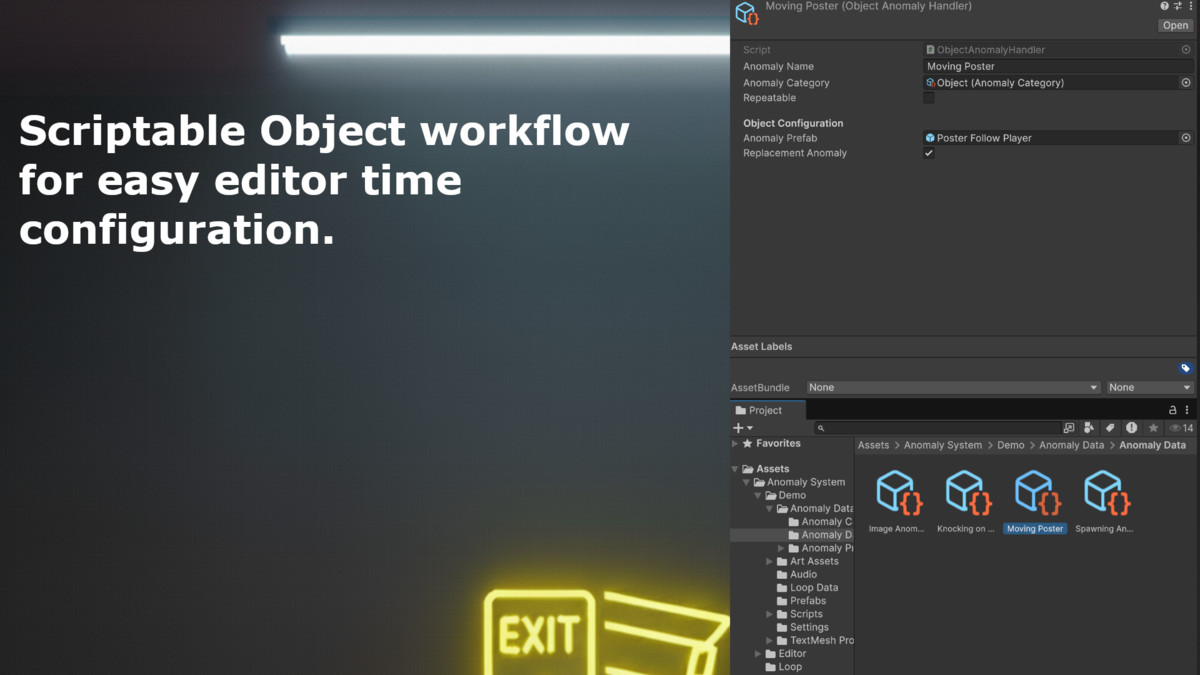The image size is (1200, 675).
Task: Expand the Anomaly Pr... subfolder arrow
Action: tap(781, 548)
